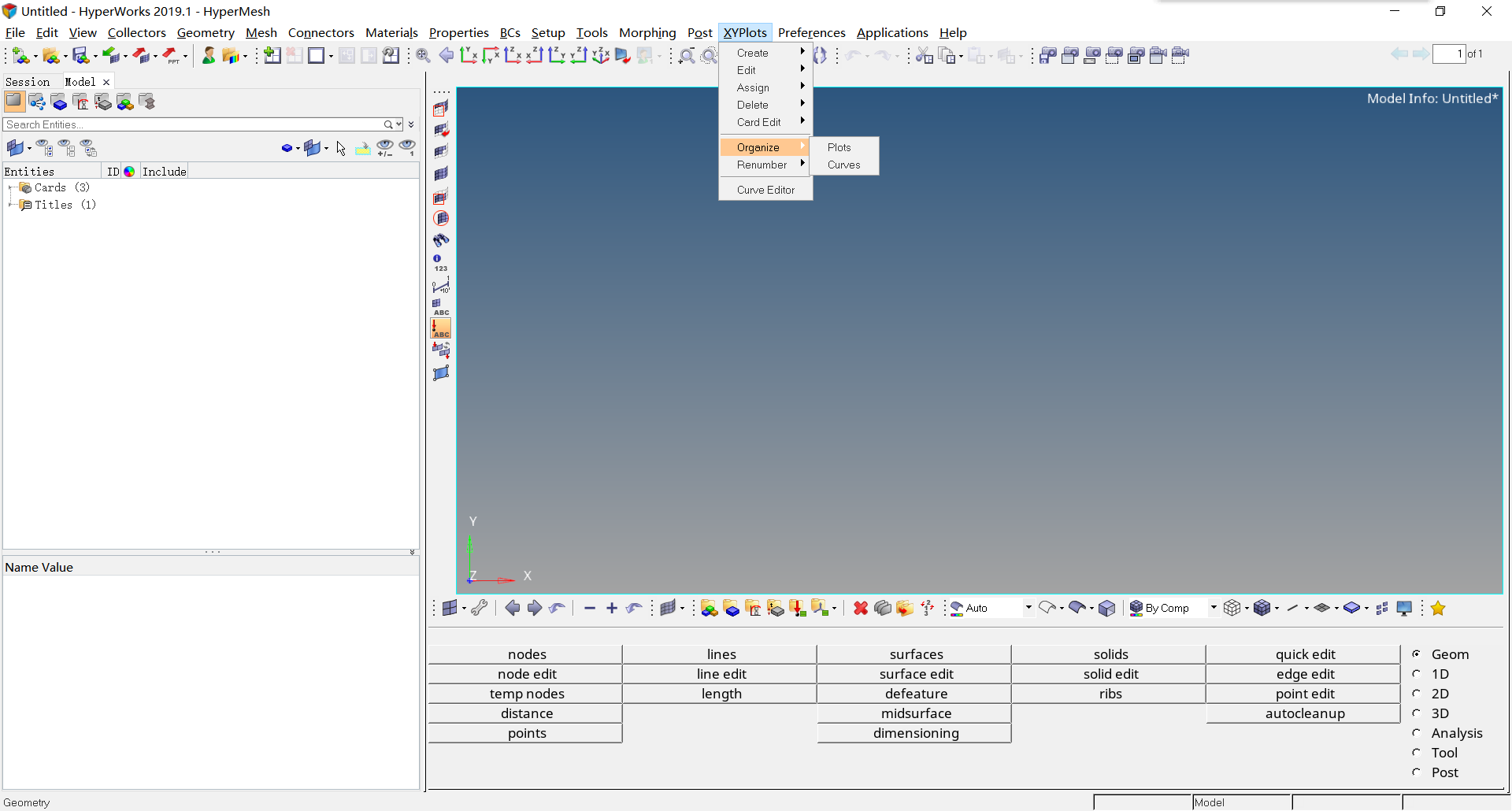Close the Model tab with its X
Viewport: 1512px width, 811px height.
pyautogui.click(x=106, y=82)
